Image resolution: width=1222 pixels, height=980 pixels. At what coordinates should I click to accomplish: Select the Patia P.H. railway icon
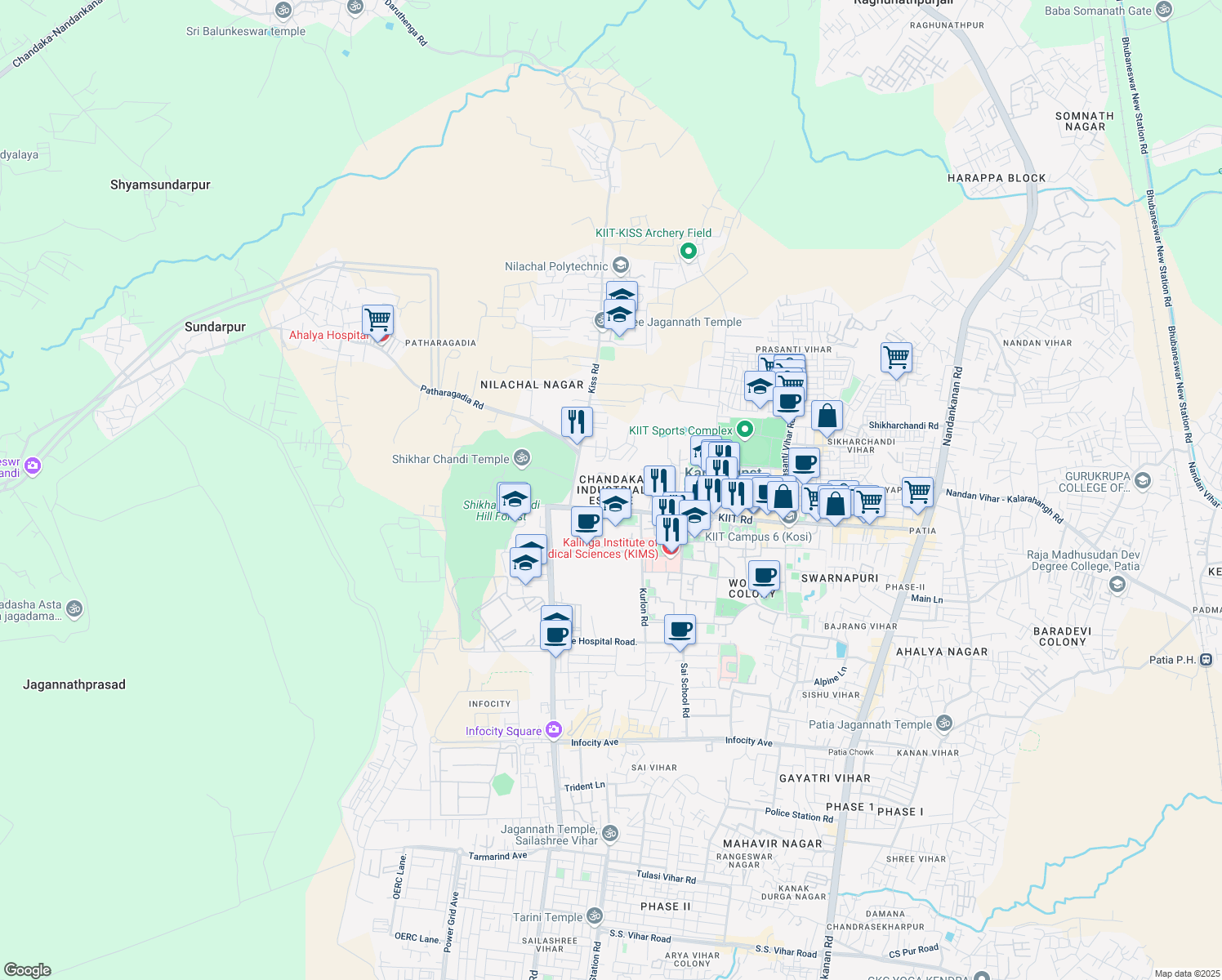(1206, 660)
